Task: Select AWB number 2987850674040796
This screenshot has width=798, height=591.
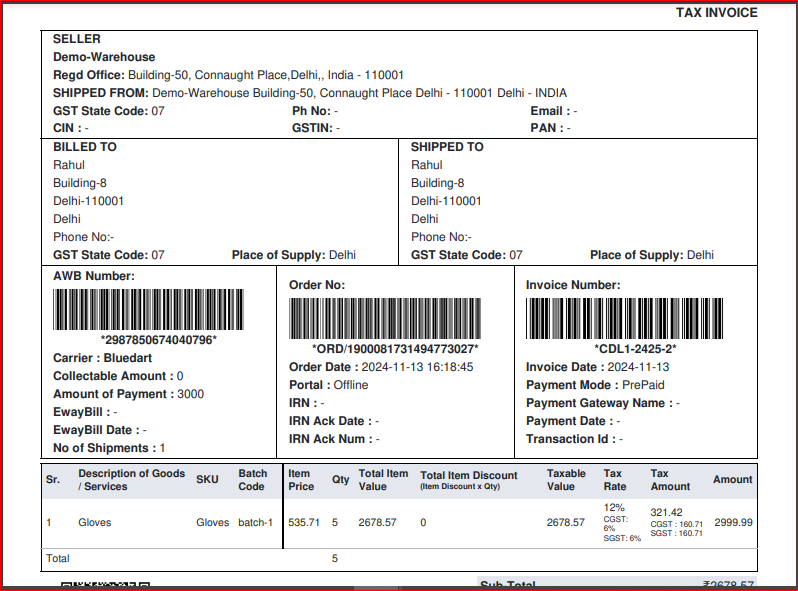Action: coord(159,340)
